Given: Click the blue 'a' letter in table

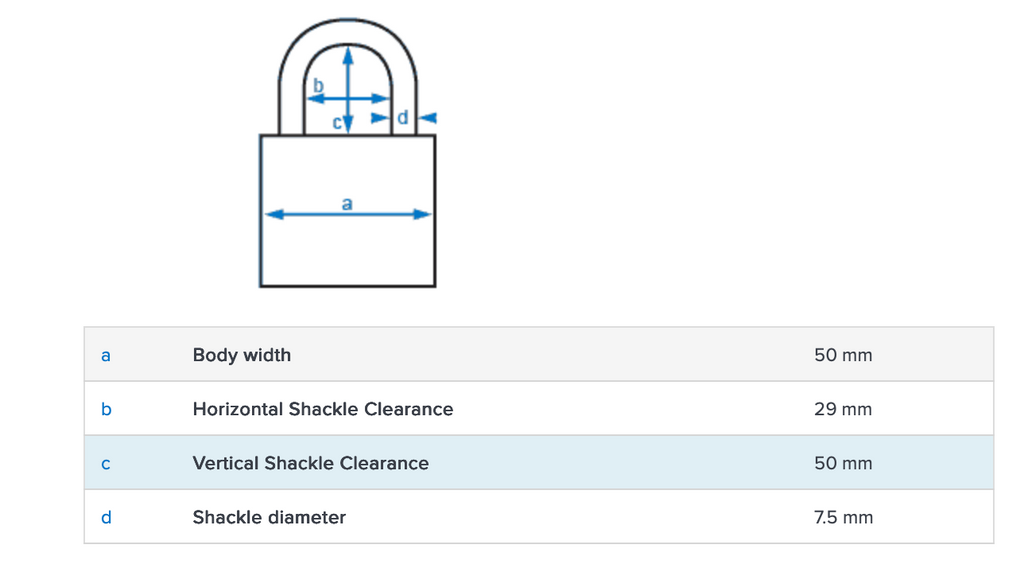Looking at the screenshot, I should click(x=106, y=355).
